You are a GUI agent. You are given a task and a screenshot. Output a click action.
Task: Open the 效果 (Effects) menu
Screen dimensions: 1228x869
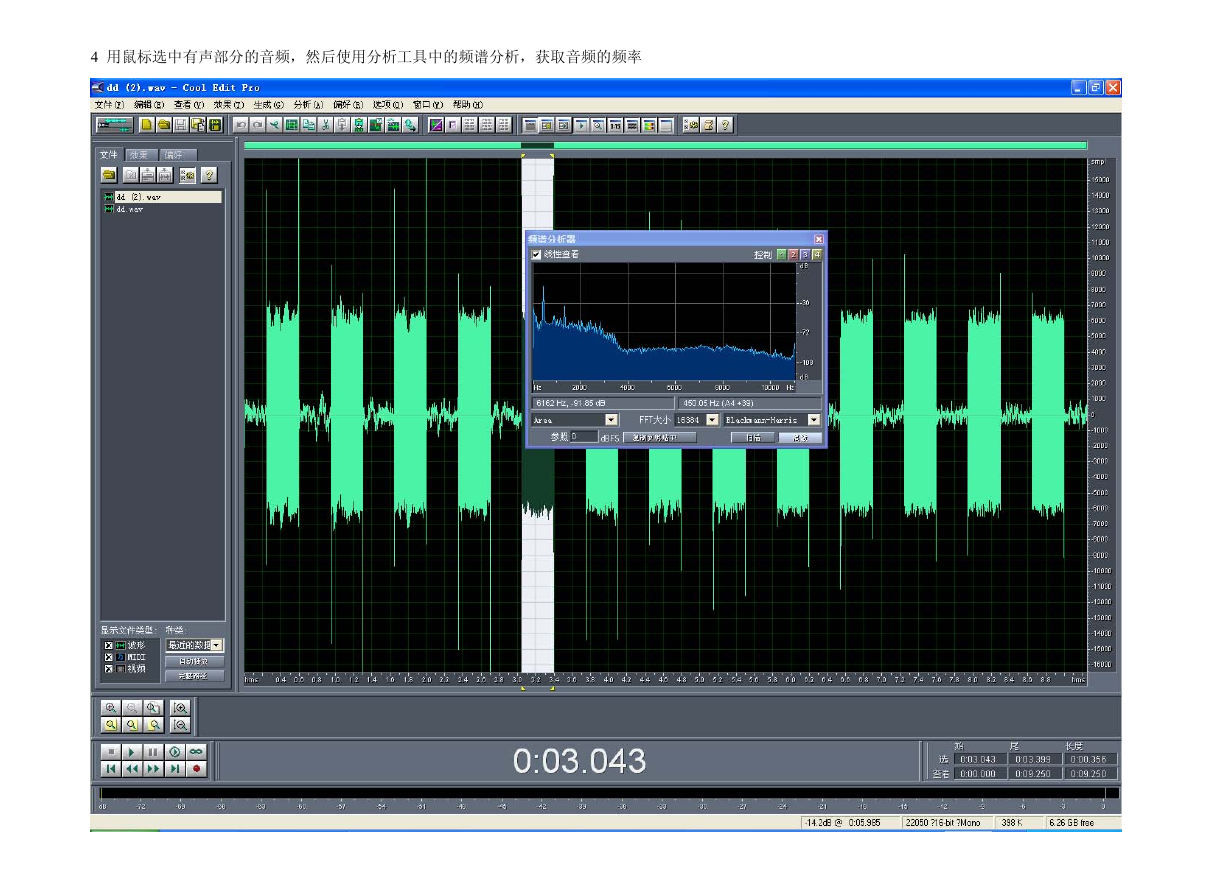tap(228, 104)
